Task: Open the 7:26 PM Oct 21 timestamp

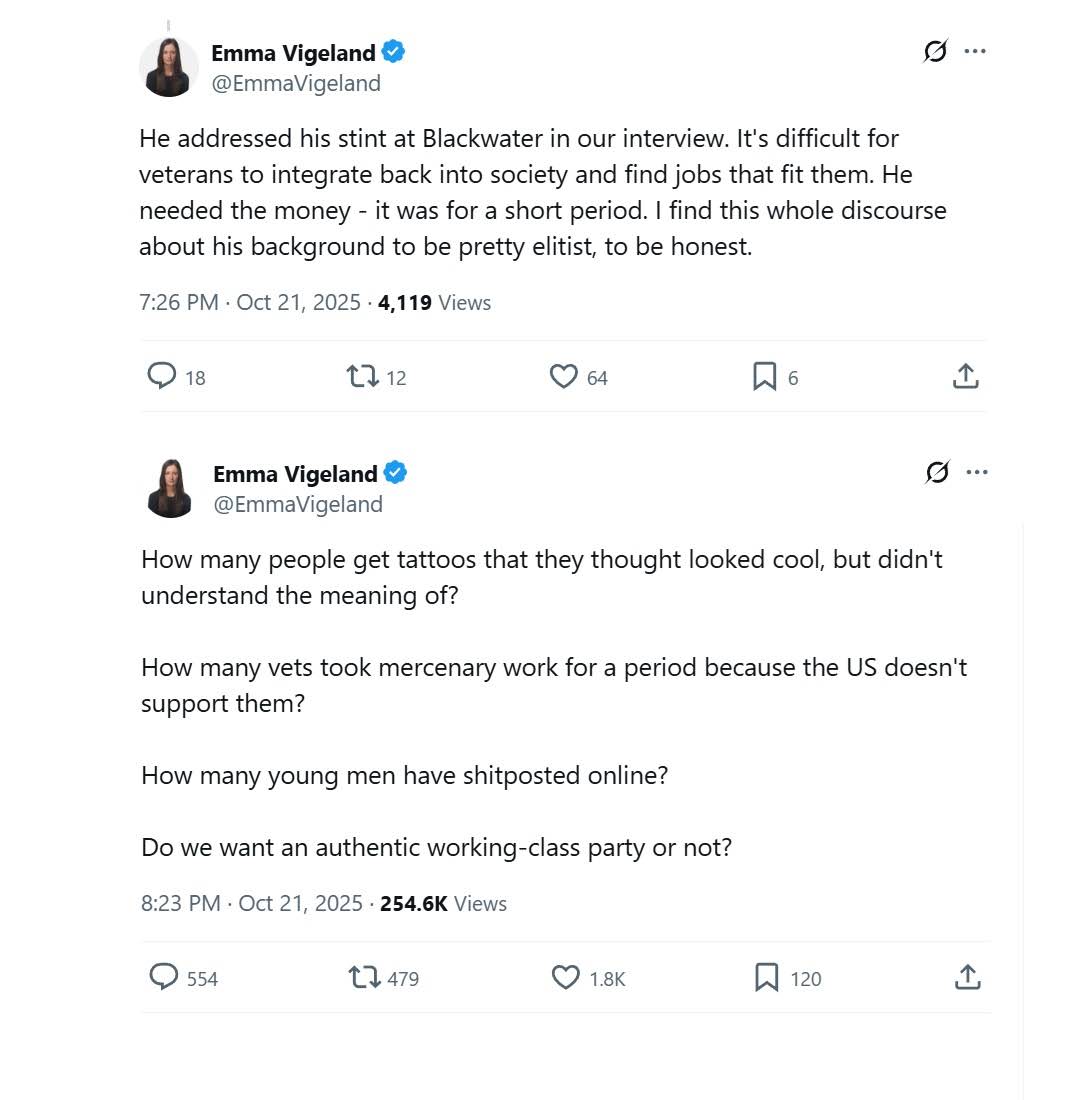Action: coord(250,302)
